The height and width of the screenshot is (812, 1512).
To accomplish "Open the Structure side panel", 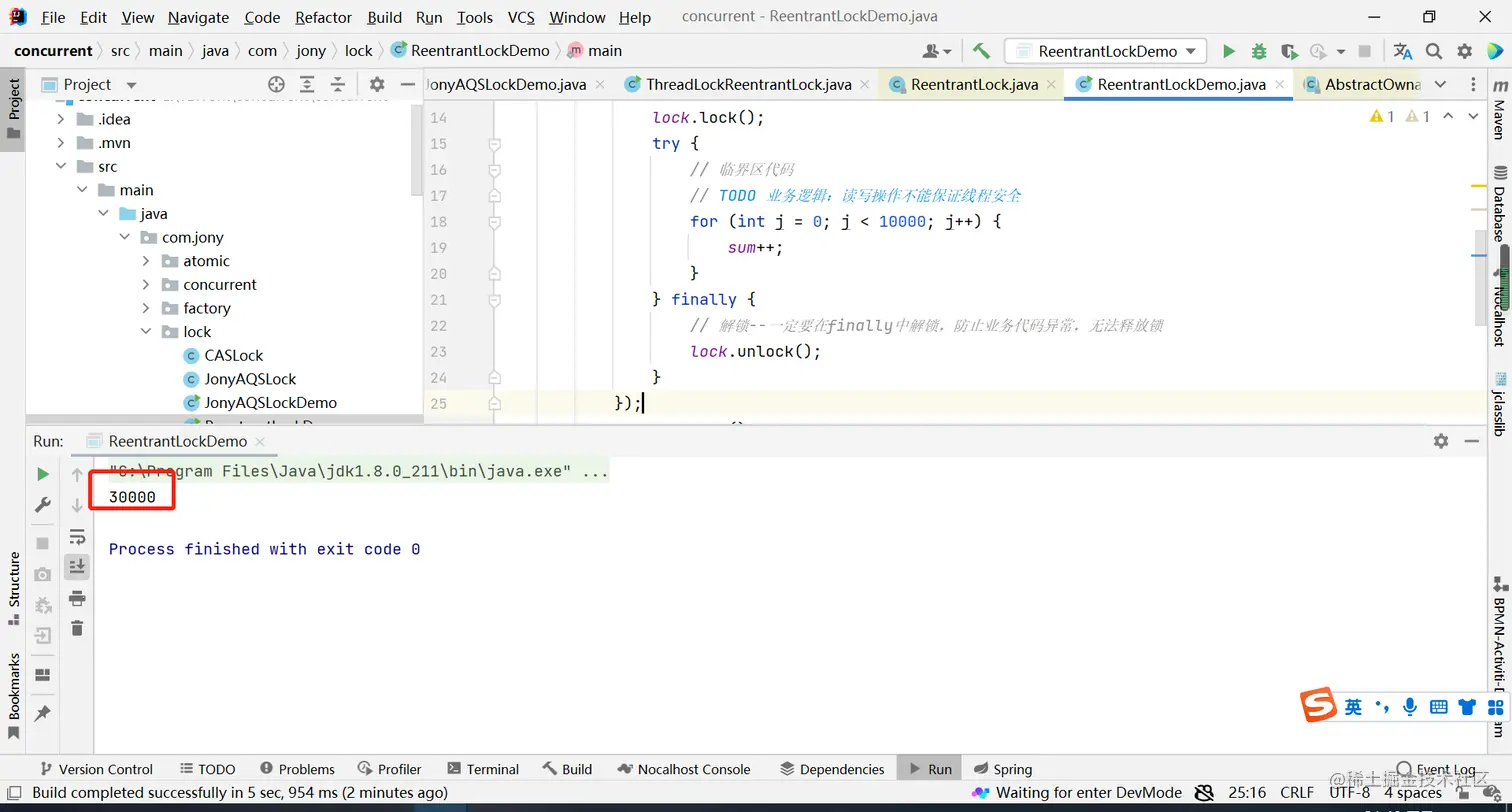I will (x=14, y=588).
